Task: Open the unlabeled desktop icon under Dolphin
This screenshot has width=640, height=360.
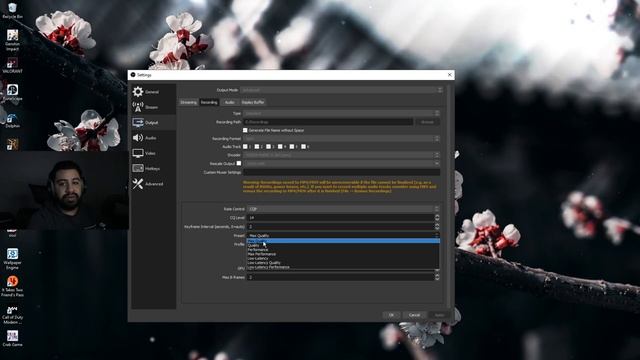Action: click(12, 144)
